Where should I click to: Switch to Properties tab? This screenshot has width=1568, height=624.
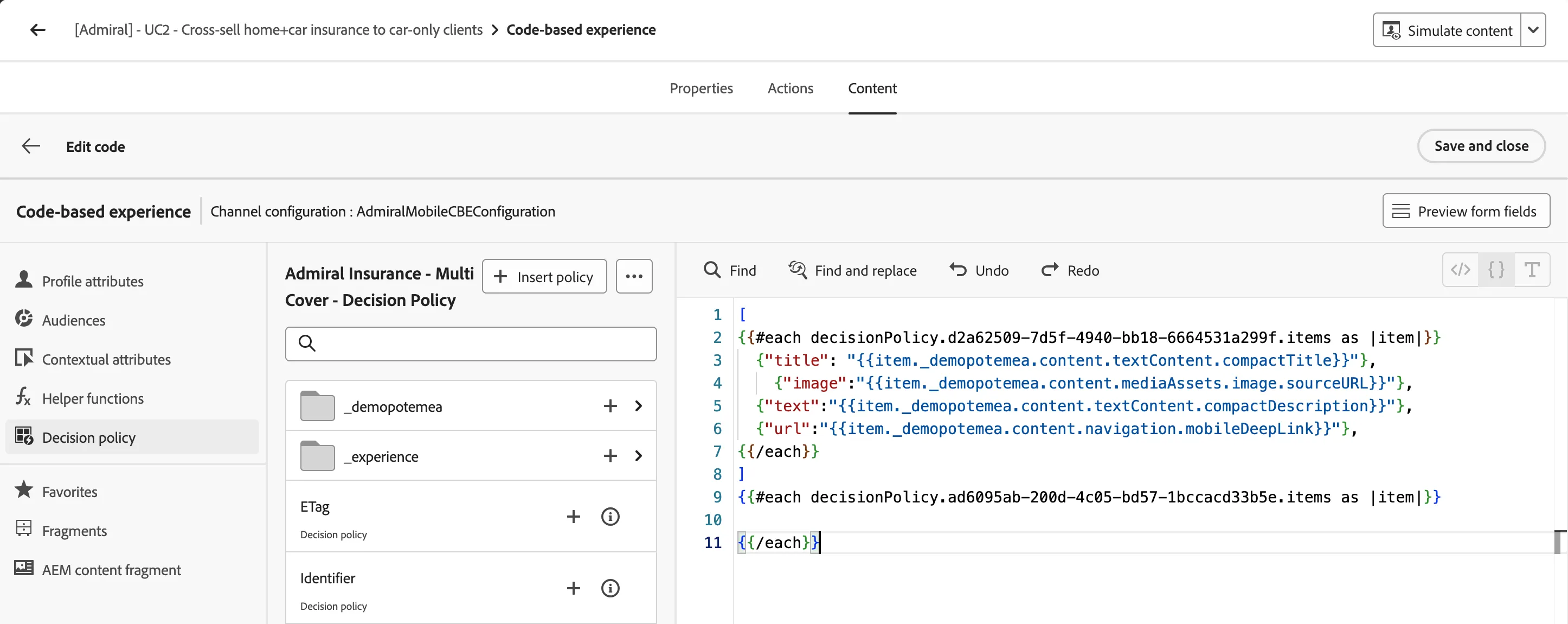tap(701, 88)
